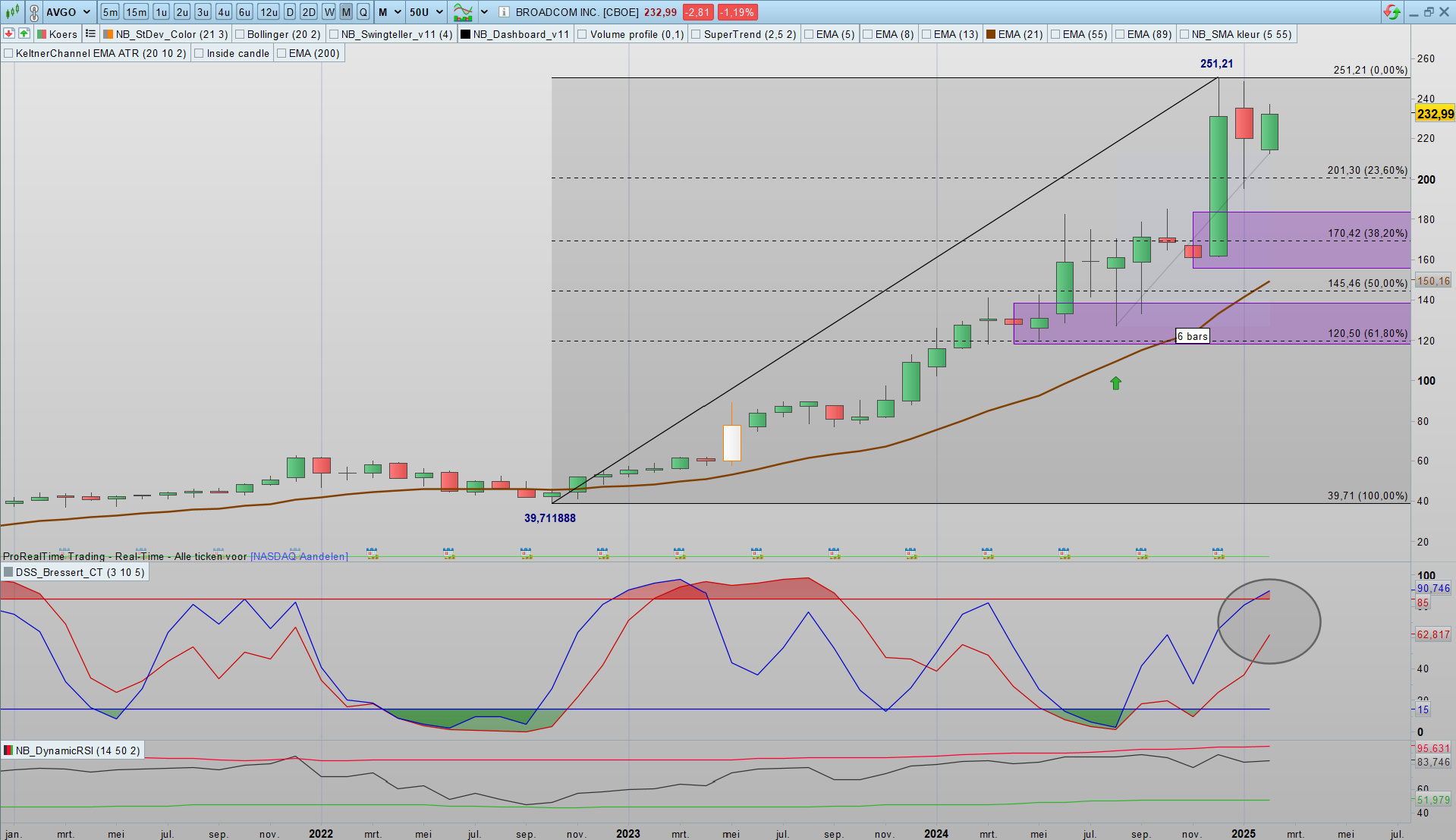Image resolution: width=1456 pixels, height=840 pixels.
Task: Open the indicators icon with the wave lines
Action: click(x=462, y=12)
